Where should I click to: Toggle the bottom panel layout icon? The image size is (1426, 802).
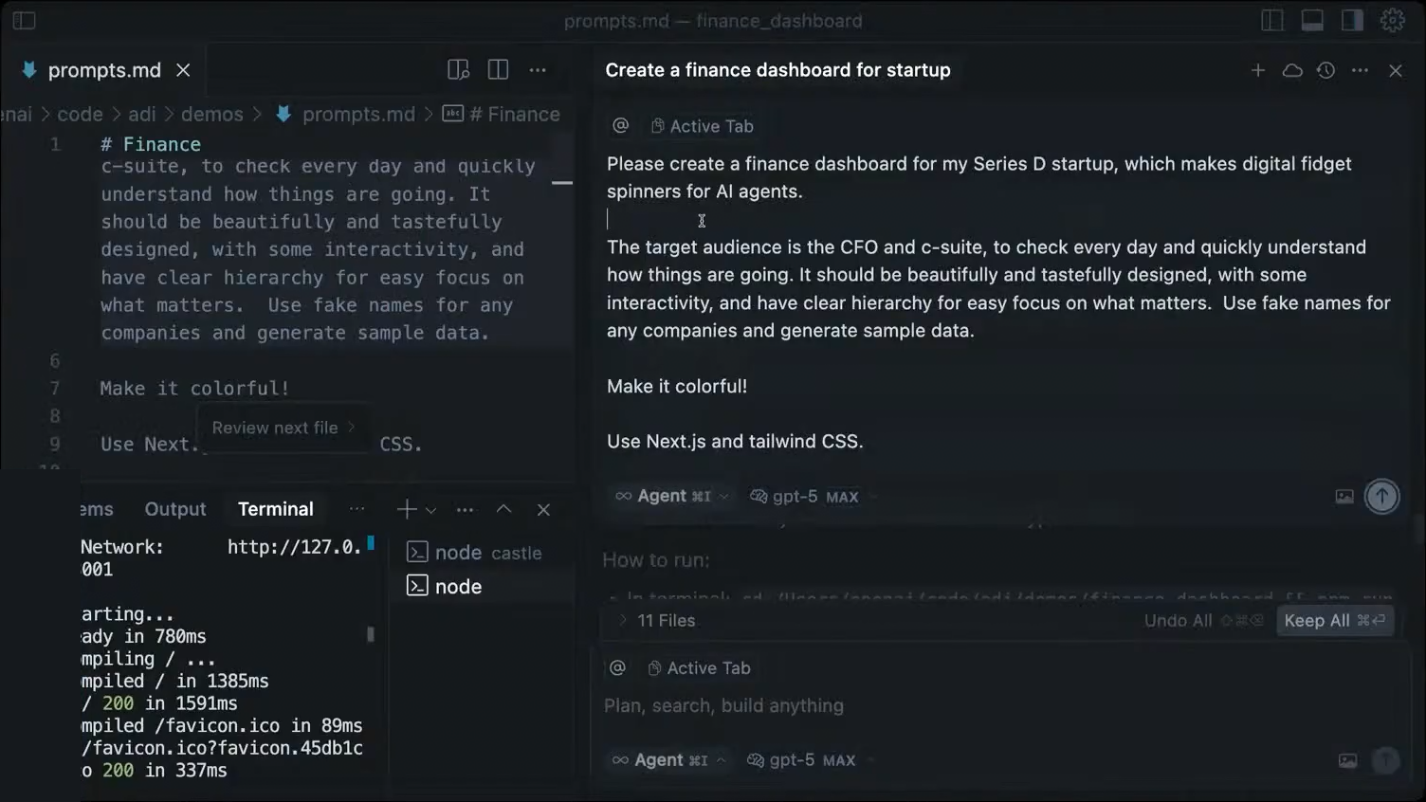[1312, 20]
